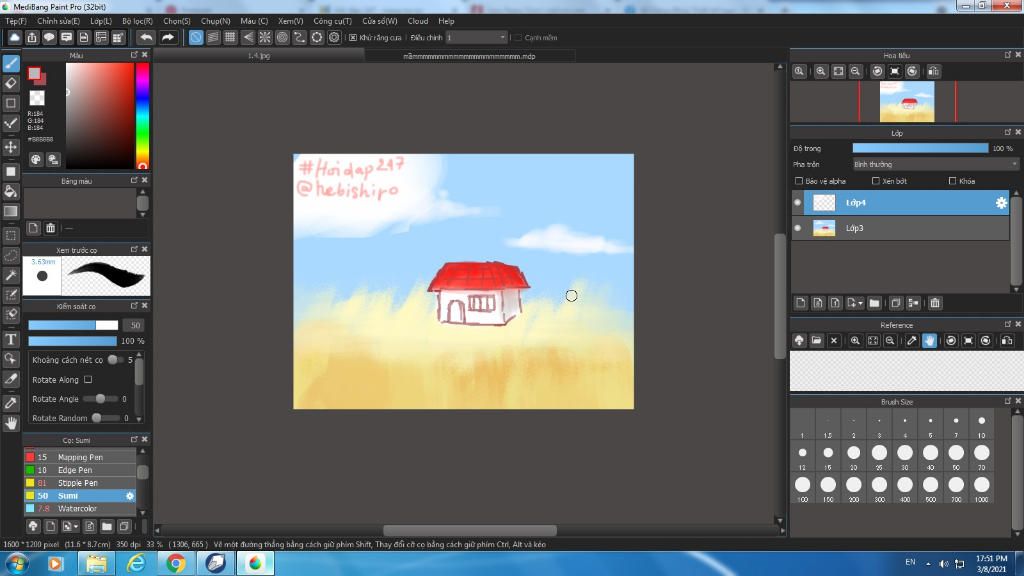
Task: Add a new layer folder
Action: click(874, 303)
